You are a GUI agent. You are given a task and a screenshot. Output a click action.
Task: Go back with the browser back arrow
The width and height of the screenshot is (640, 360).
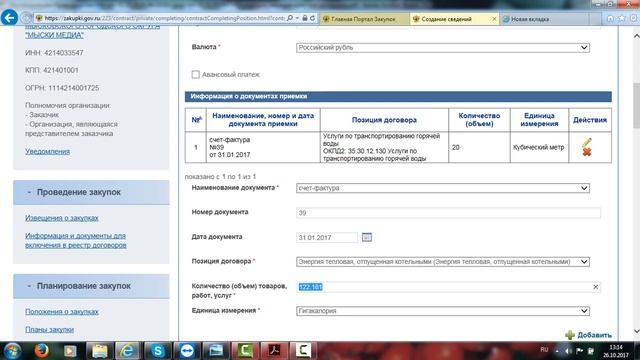(9, 18)
